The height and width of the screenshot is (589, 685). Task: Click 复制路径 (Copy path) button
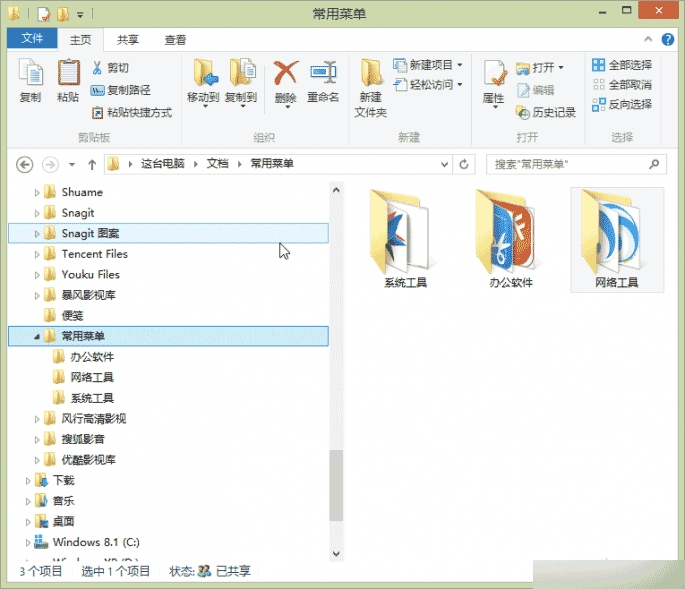tap(121, 90)
